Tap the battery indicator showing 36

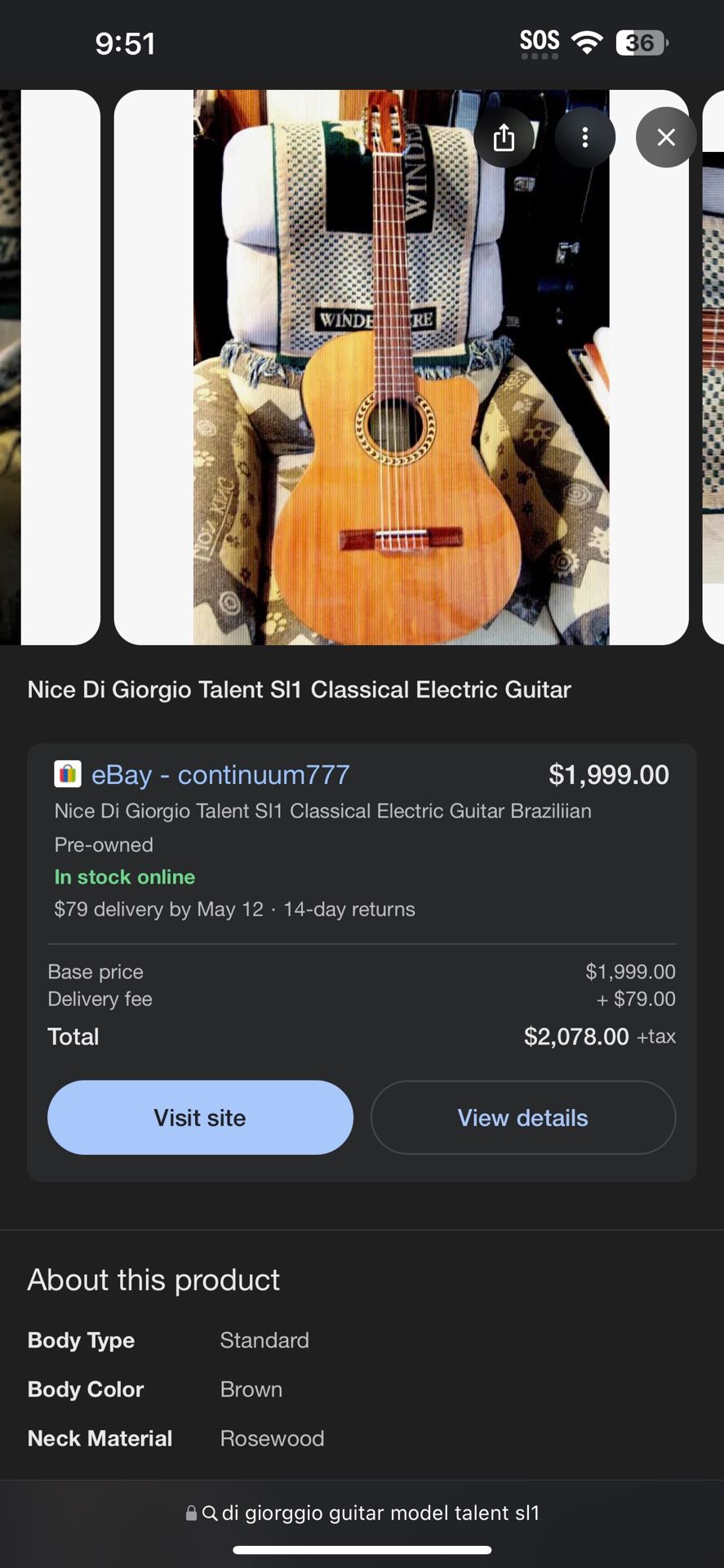642,42
